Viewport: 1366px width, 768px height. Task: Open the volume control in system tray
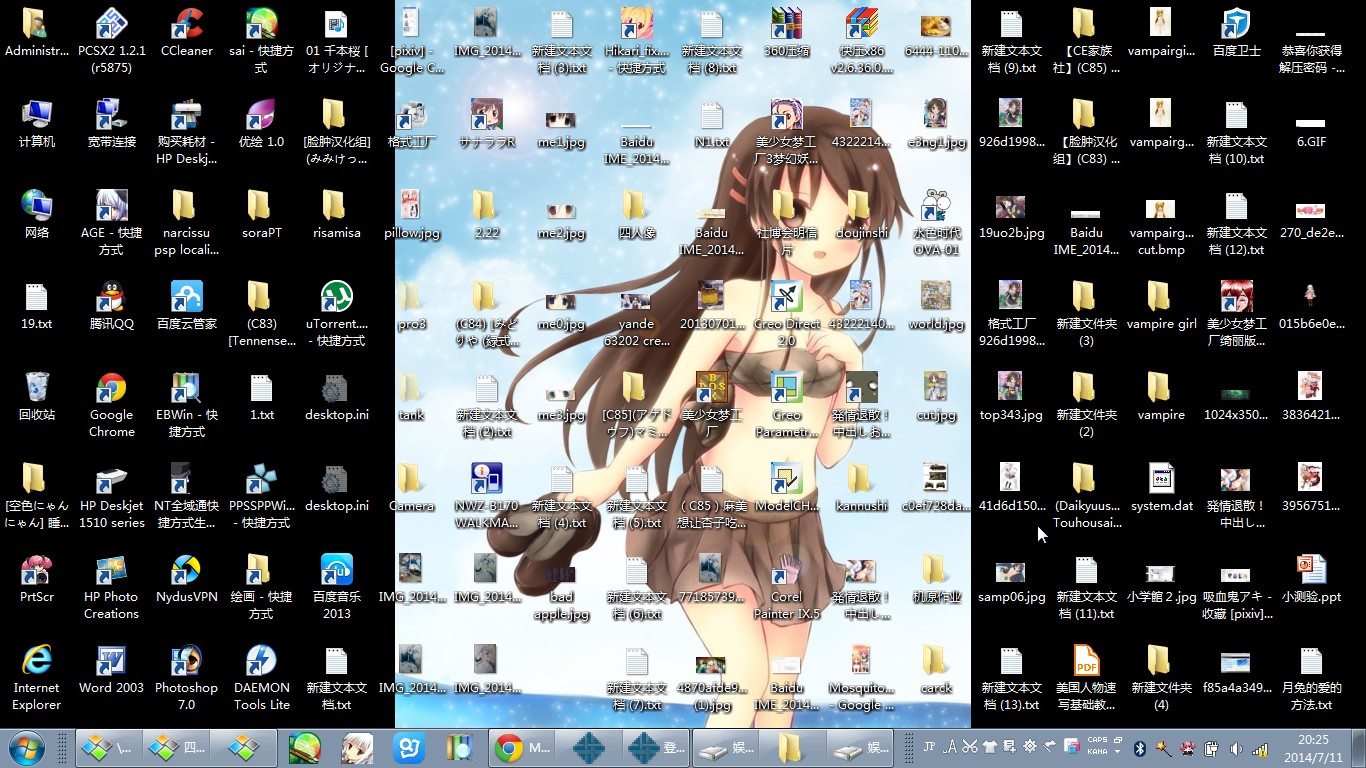point(1236,748)
